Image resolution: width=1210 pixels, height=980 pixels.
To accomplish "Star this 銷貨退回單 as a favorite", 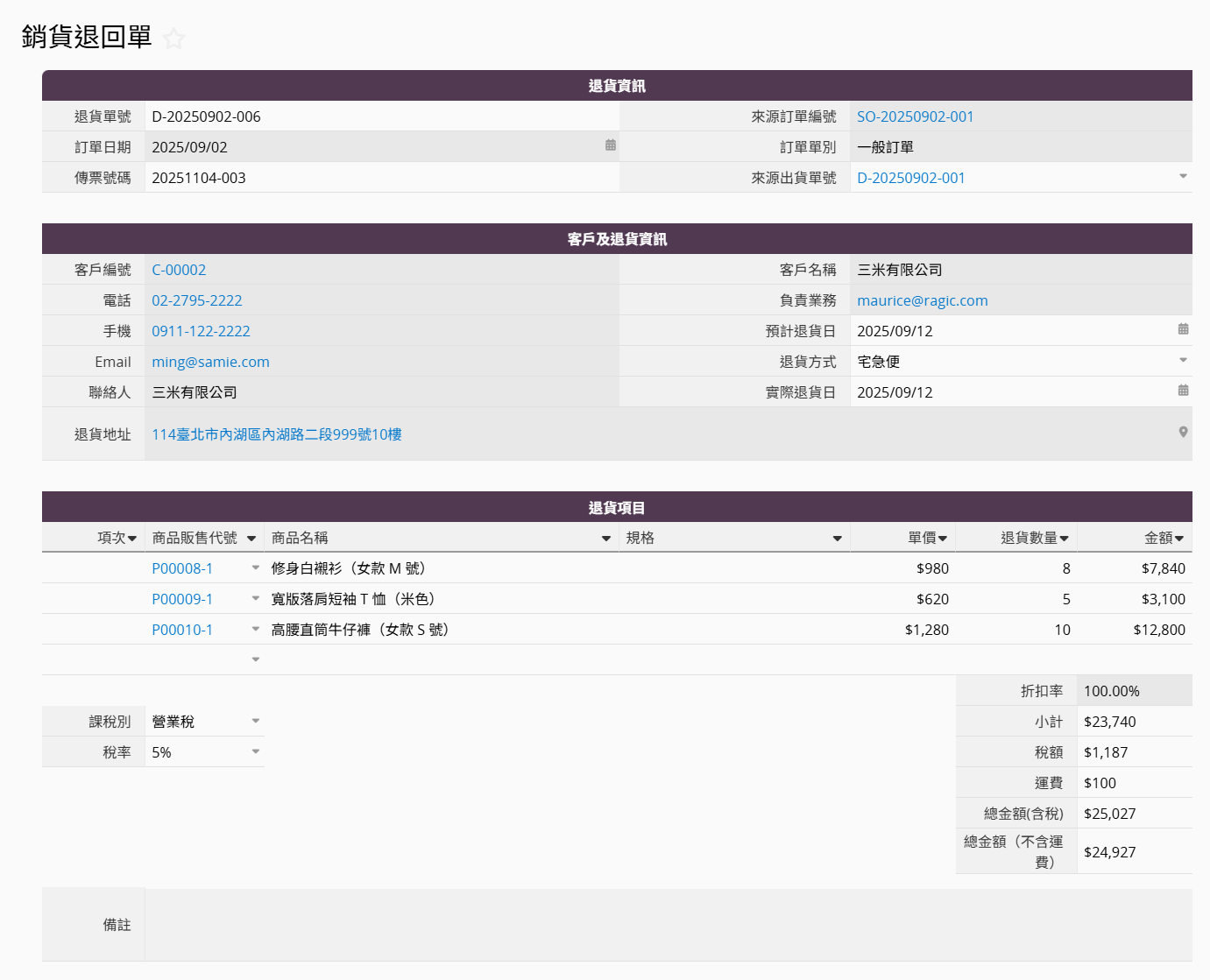I will coord(173,39).
